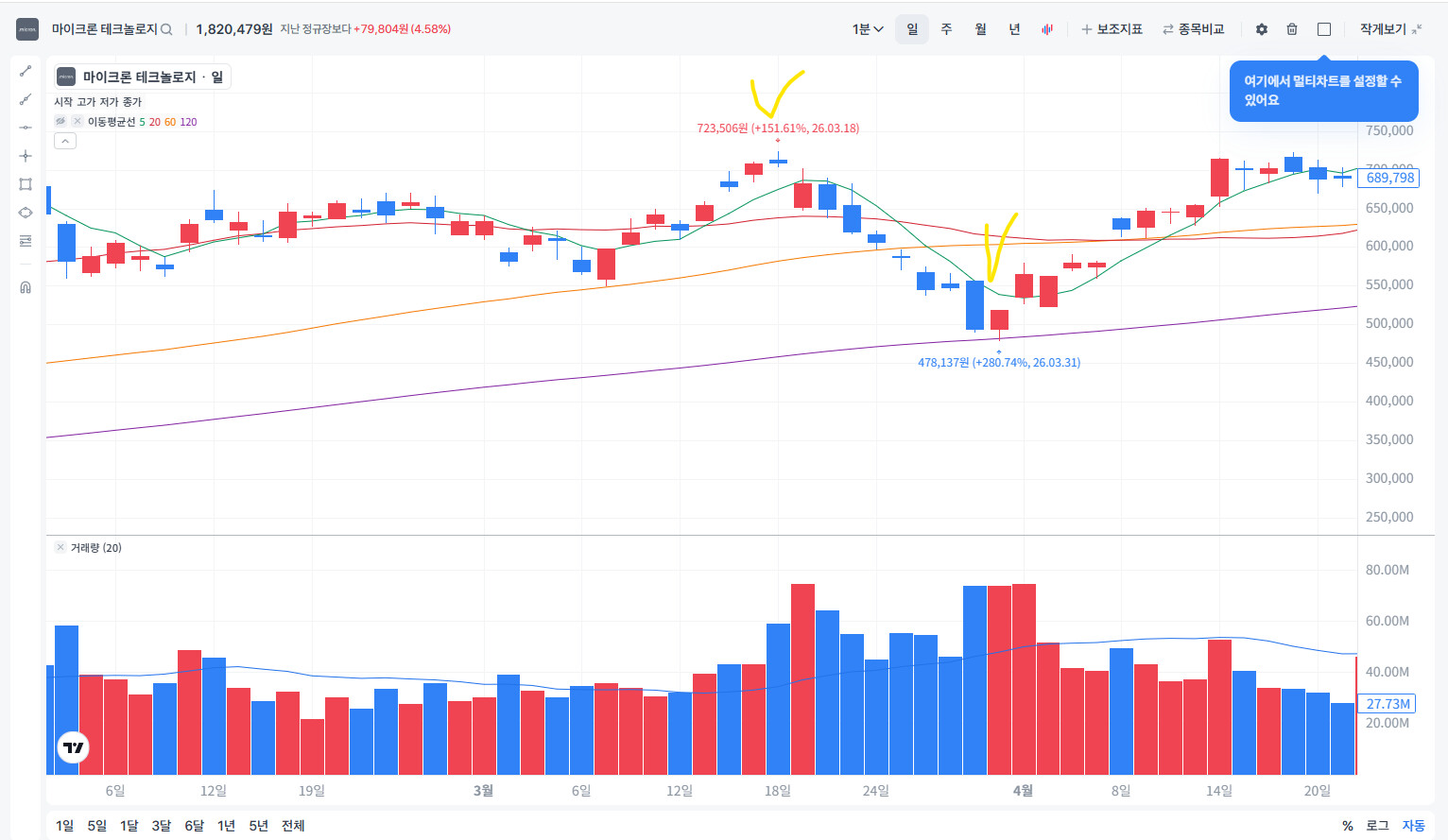1448x840 pixels.
Task: Collapse the indicator legend chevron
Action: coord(64,141)
